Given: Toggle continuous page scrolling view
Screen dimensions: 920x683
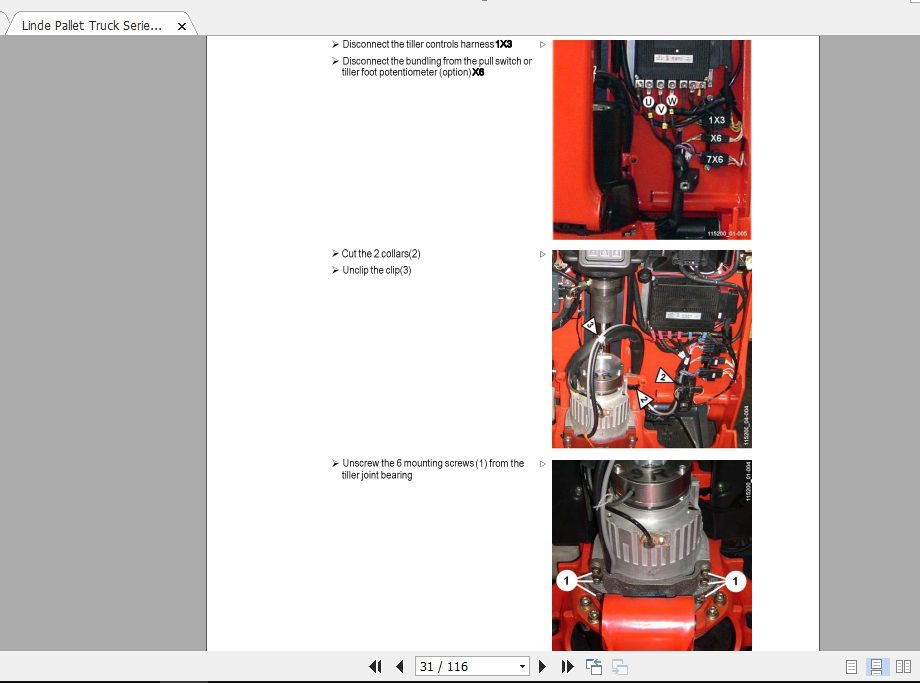Looking at the screenshot, I should [877, 667].
